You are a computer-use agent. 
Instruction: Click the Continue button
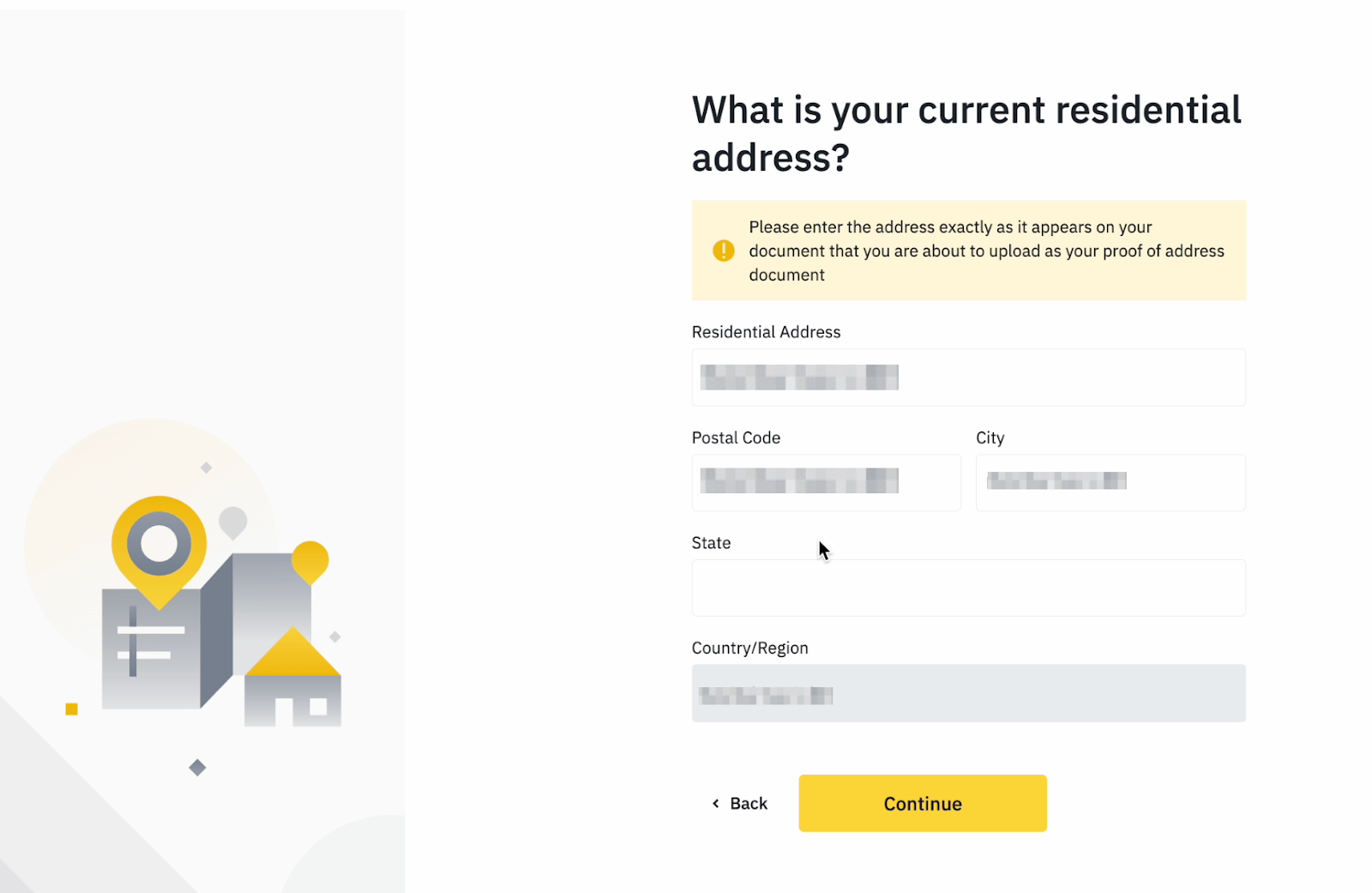[923, 803]
